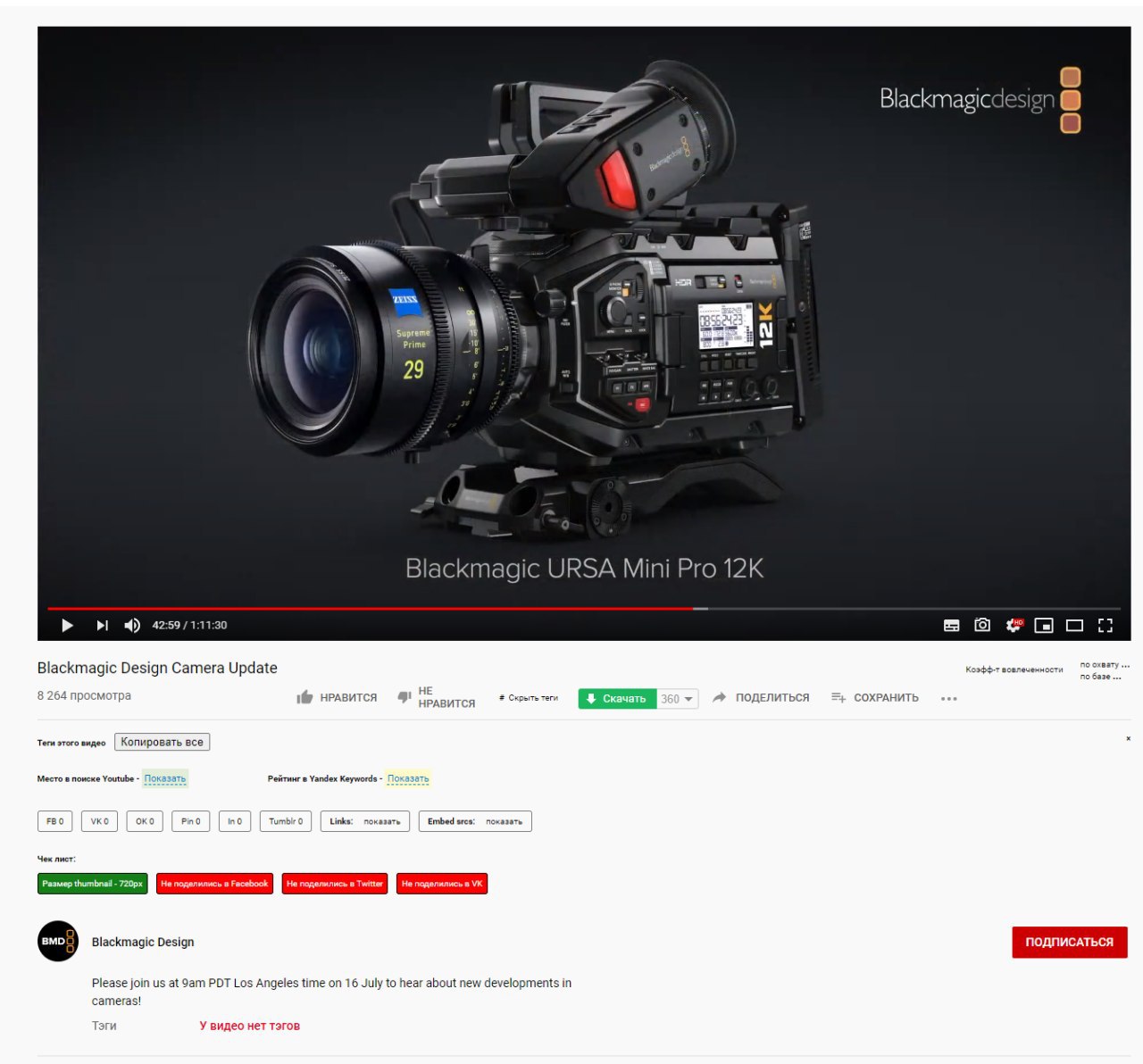1143x1064 pixels.
Task: Click the video title Blackmagic Design Camera Update
Action: (x=157, y=668)
